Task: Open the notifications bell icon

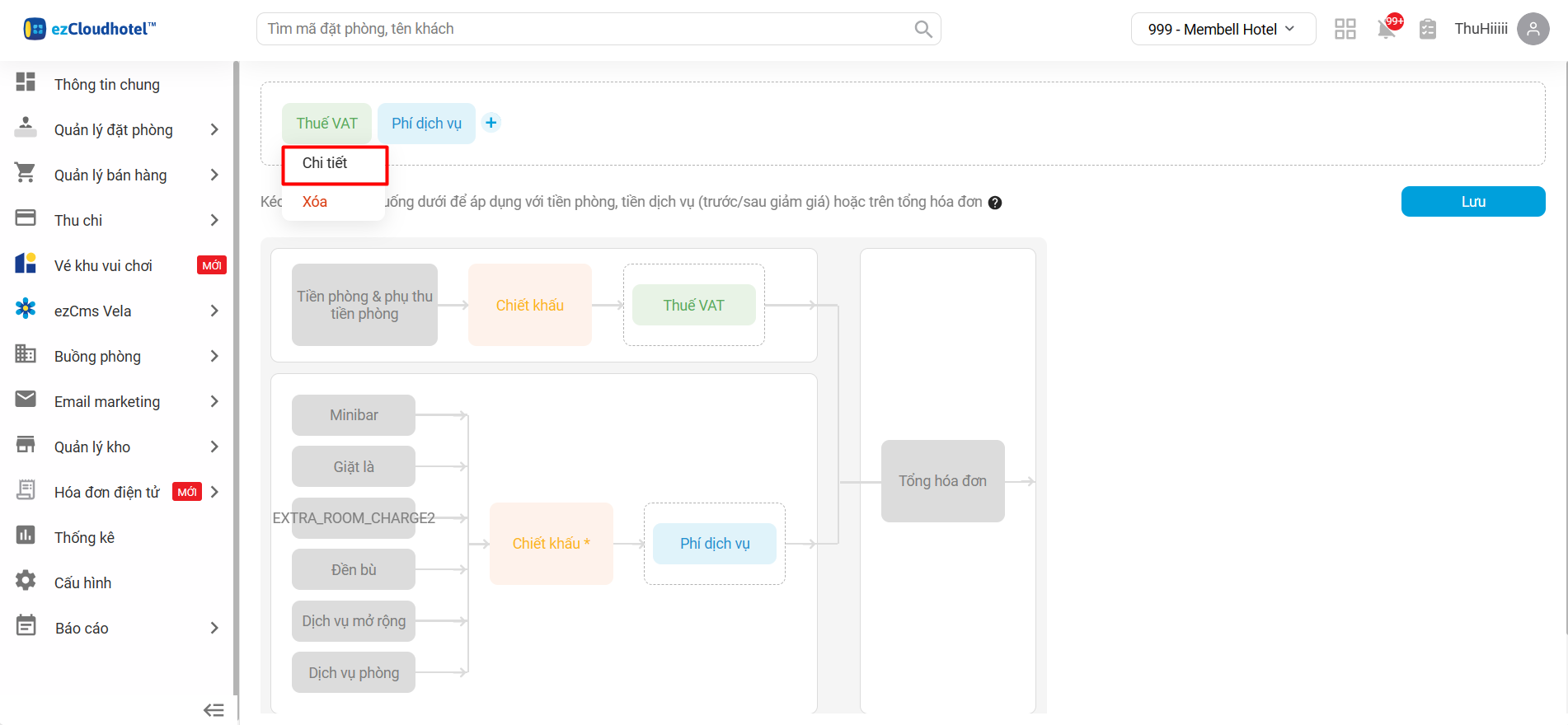Action: pyautogui.click(x=1387, y=30)
